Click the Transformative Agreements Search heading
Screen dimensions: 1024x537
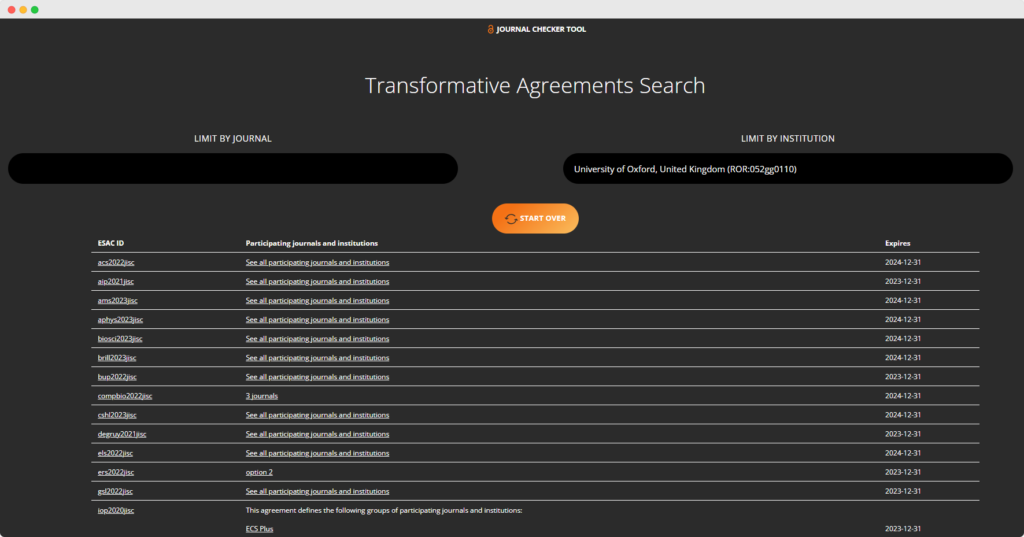[x=535, y=86]
